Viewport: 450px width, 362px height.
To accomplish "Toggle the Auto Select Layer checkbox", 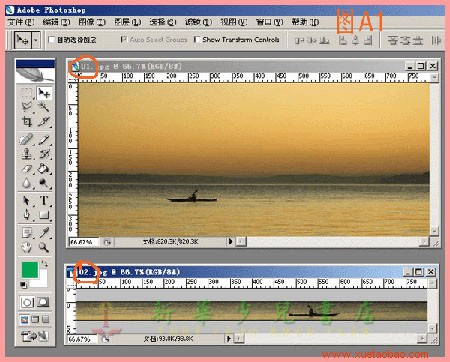I will (51, 40).
